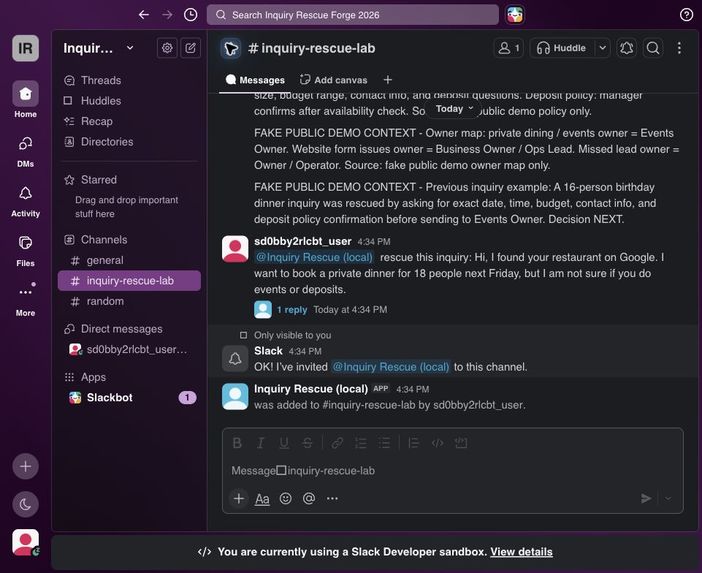702x573 pixels.
Task: Open channel notifications bell in header
Action: [626, 48]
